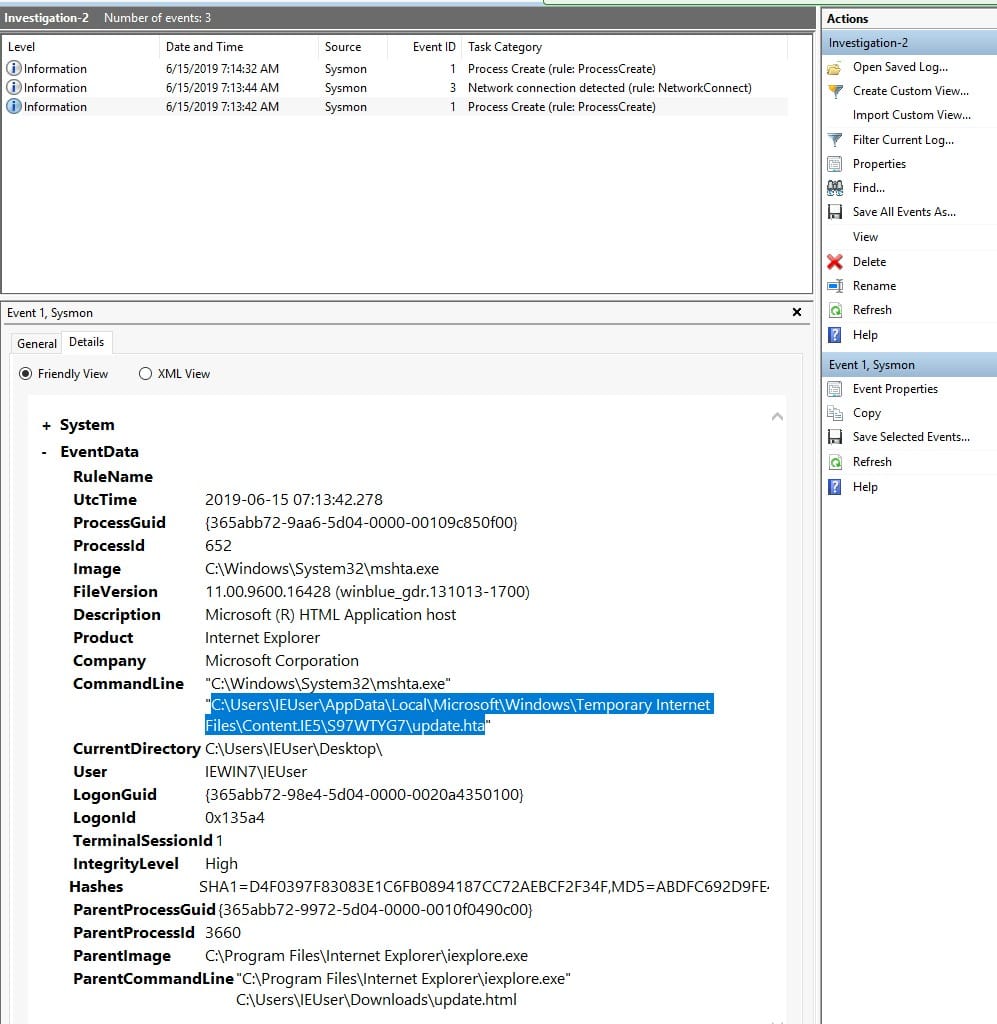997x1024 pixels.
Task: Click the ParentProcessGuid value
Action: (x=375, y=910)
